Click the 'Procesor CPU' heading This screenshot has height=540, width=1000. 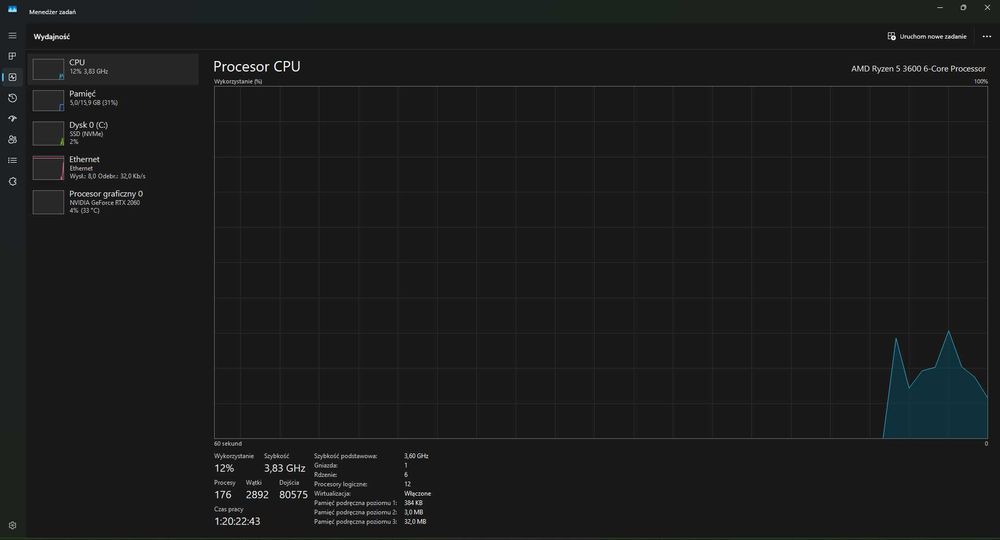point(256,66)
